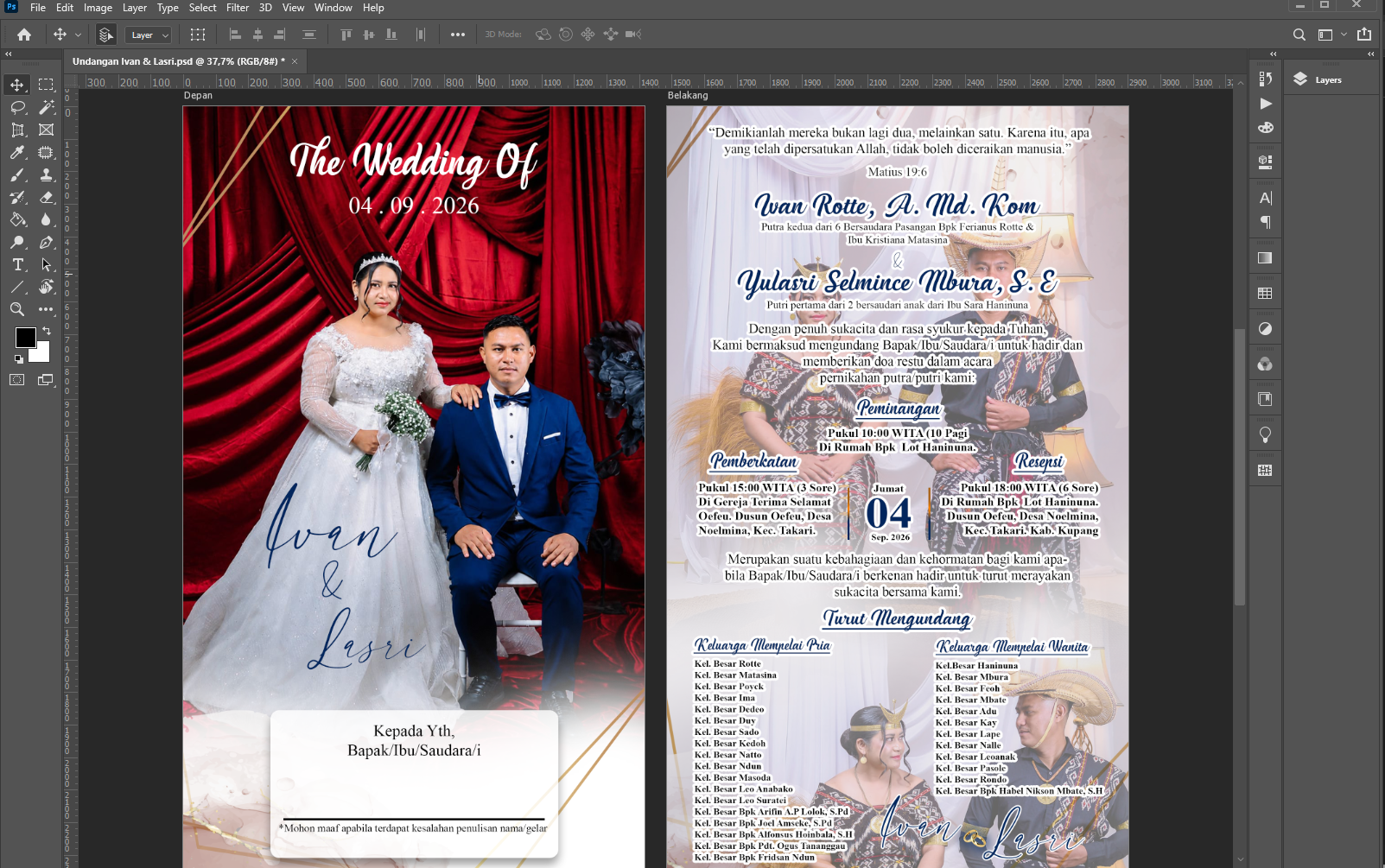Click align left edges icon

coord(235,35)
